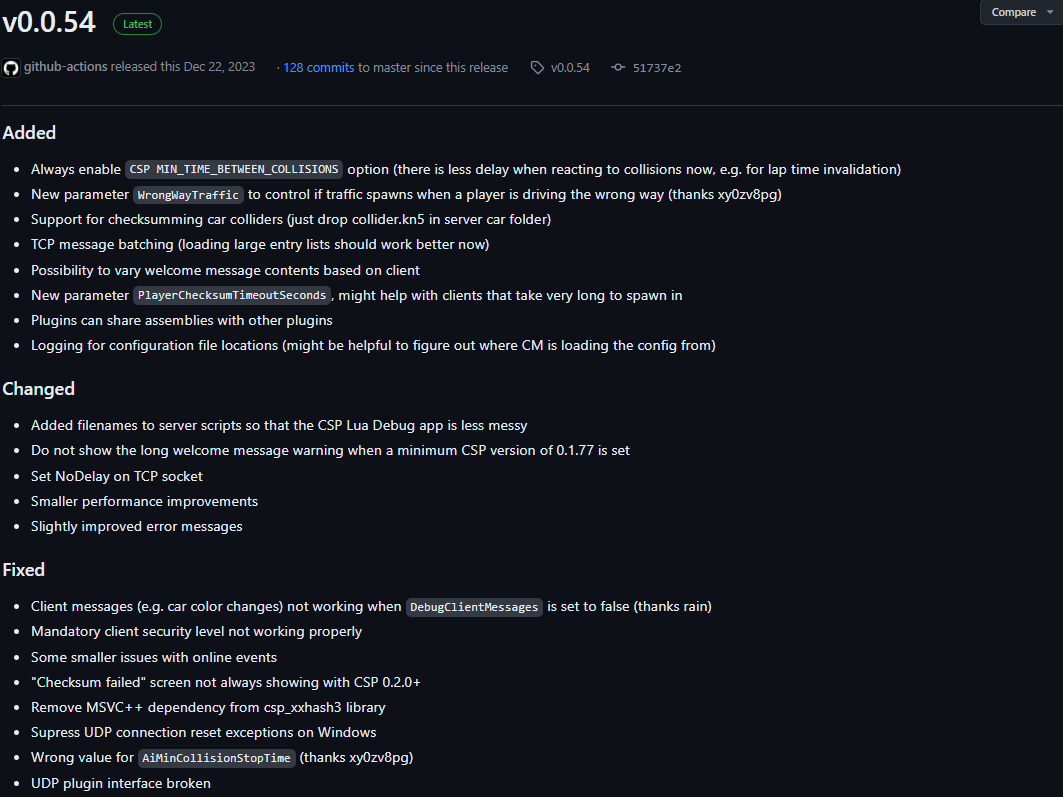Click the CSP MIN_TIME_BETWEEN_COLLISIONS code label

click(x=234, y=169)
